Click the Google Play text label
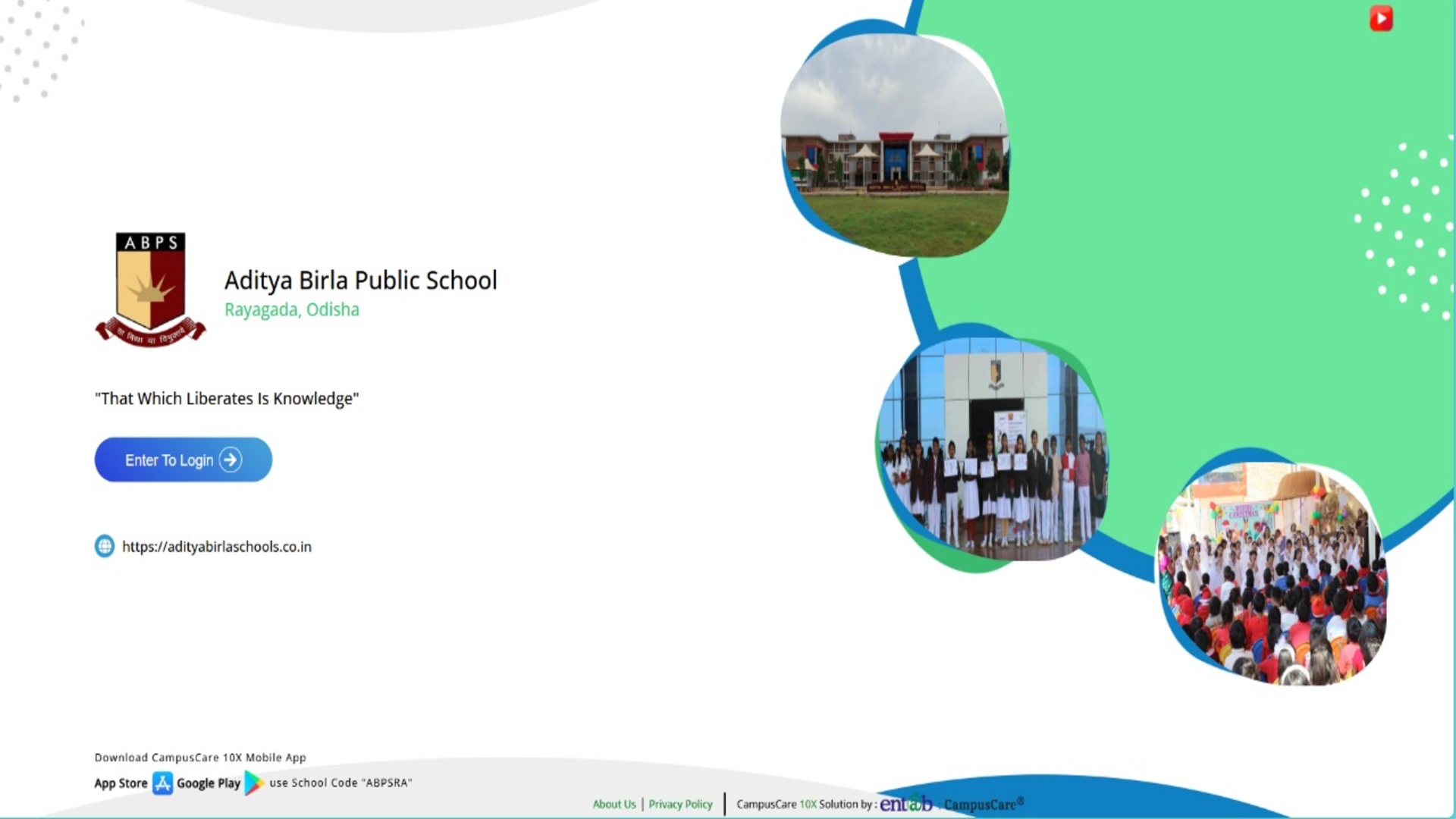 click(208, 783)
